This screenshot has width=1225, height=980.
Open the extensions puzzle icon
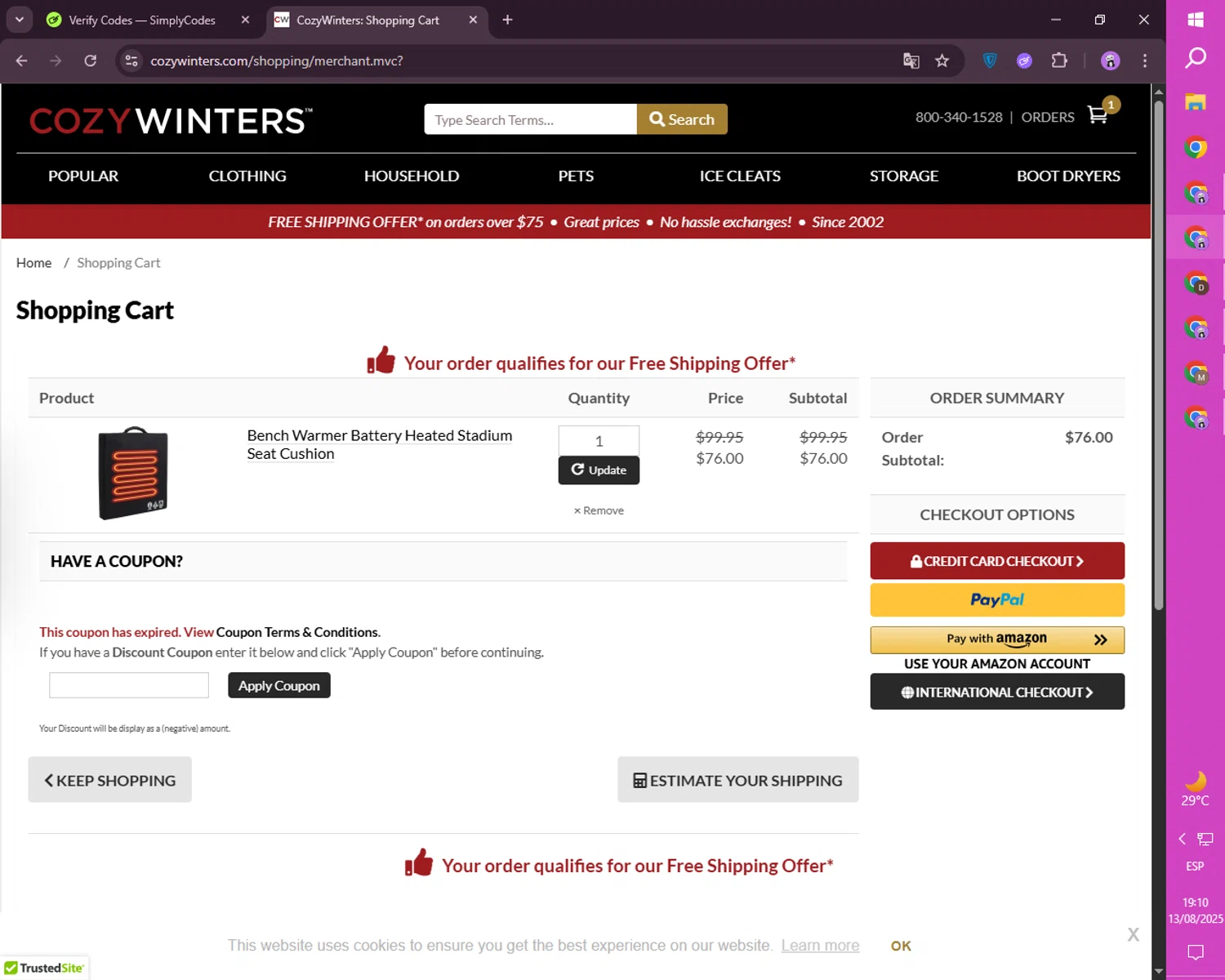pos(1059,60)
